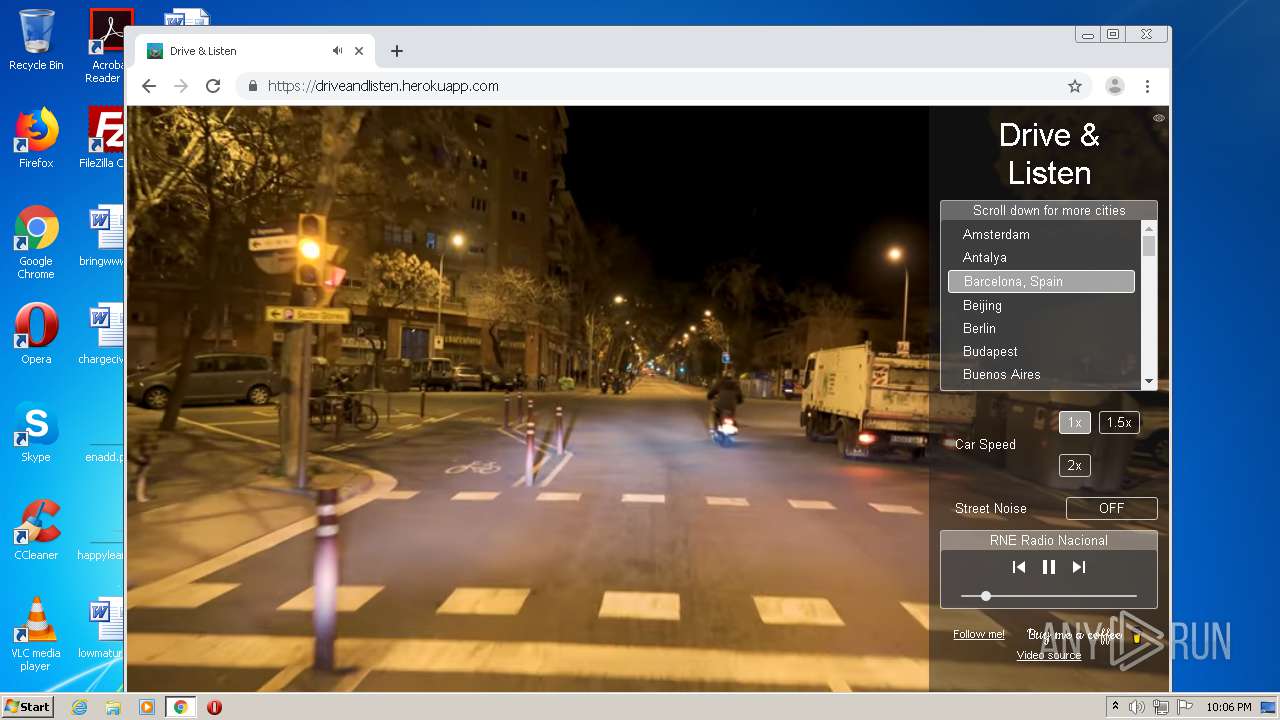
Task: Set car speed to 1x
Action: pyautogui.click(x=1075, y=422)
